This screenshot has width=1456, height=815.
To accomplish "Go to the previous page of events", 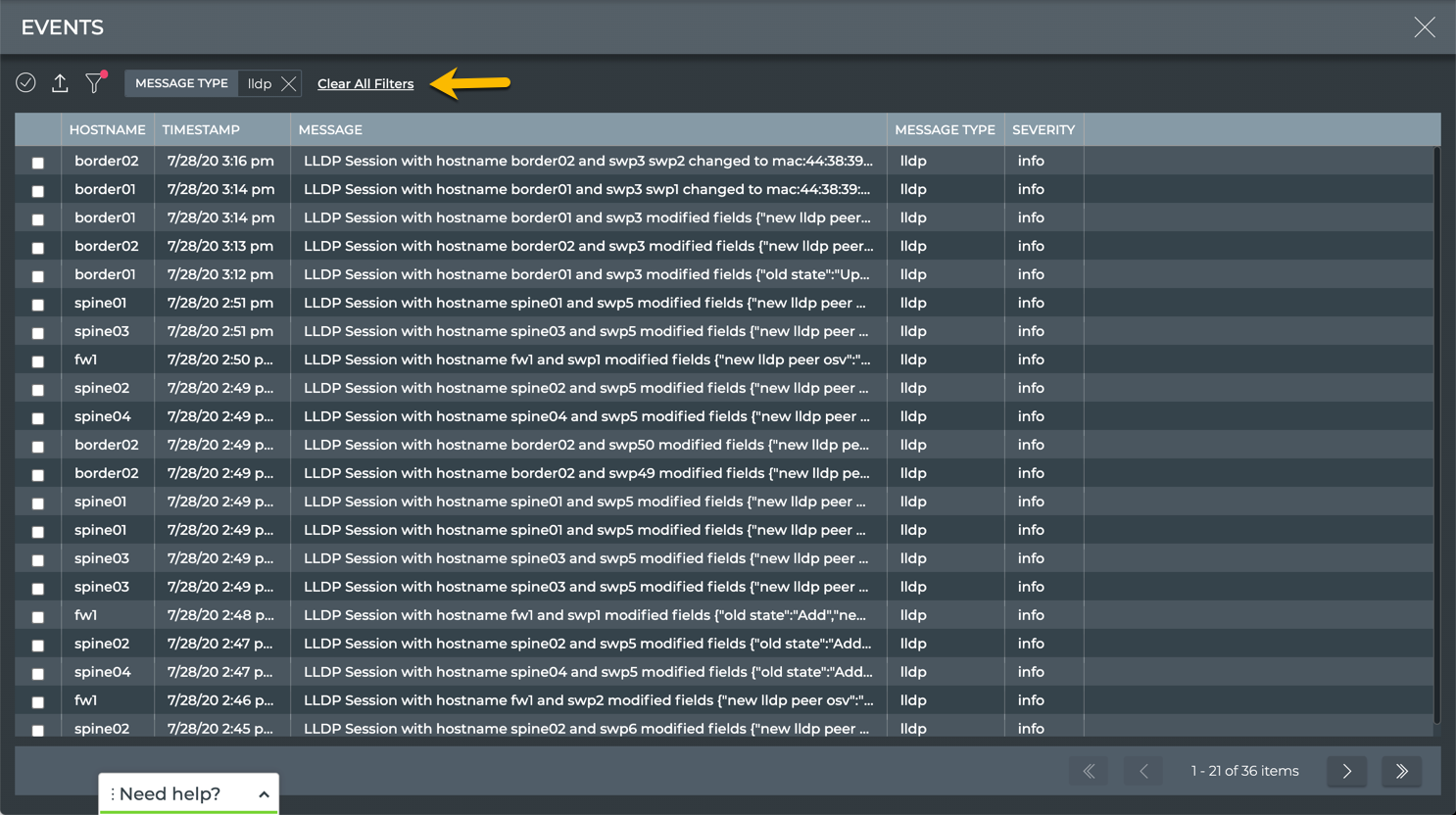I will [1143, 771].
